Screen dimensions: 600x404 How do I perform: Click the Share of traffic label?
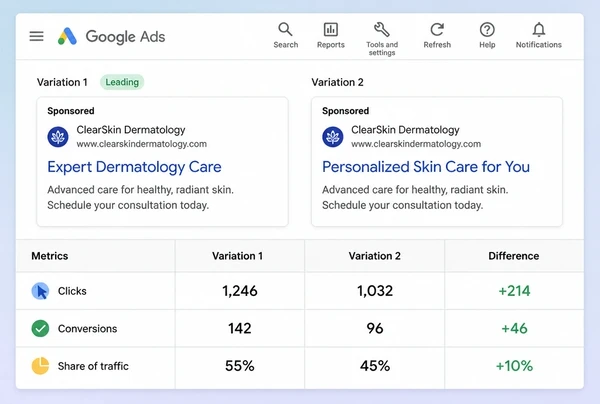93,366
